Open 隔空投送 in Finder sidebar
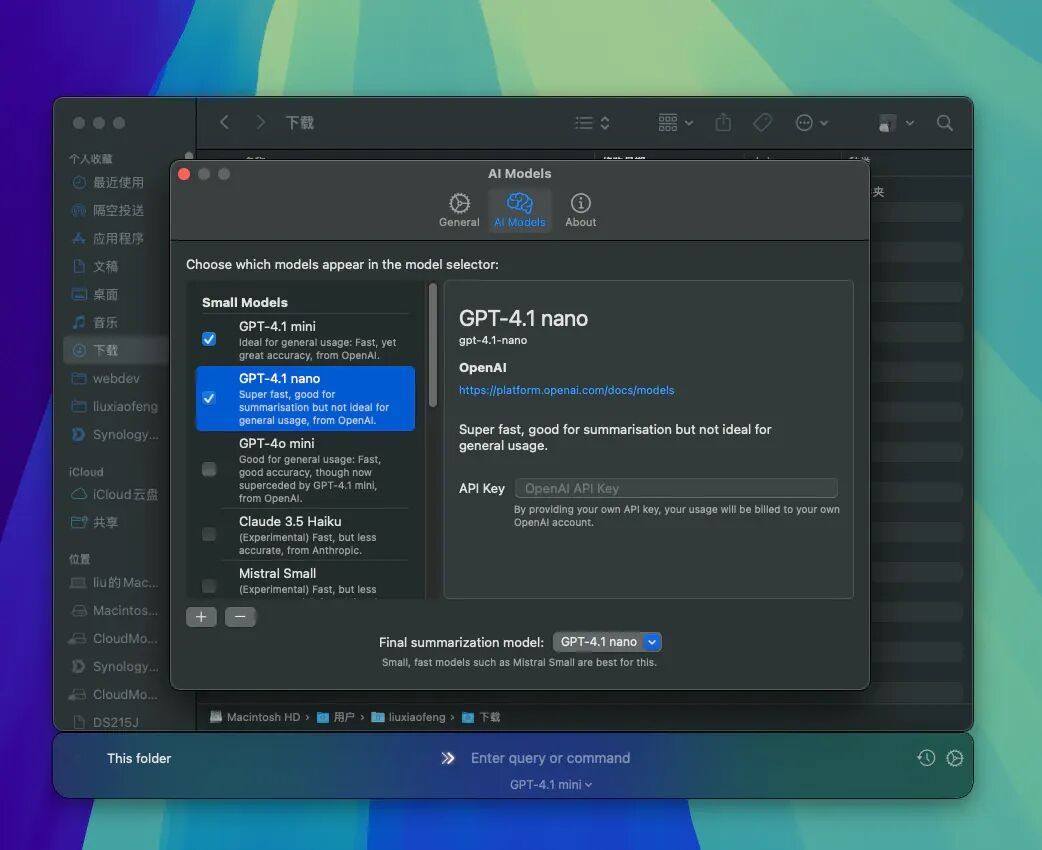Viewport: 1042px width, 850px height. pos(116,211)
